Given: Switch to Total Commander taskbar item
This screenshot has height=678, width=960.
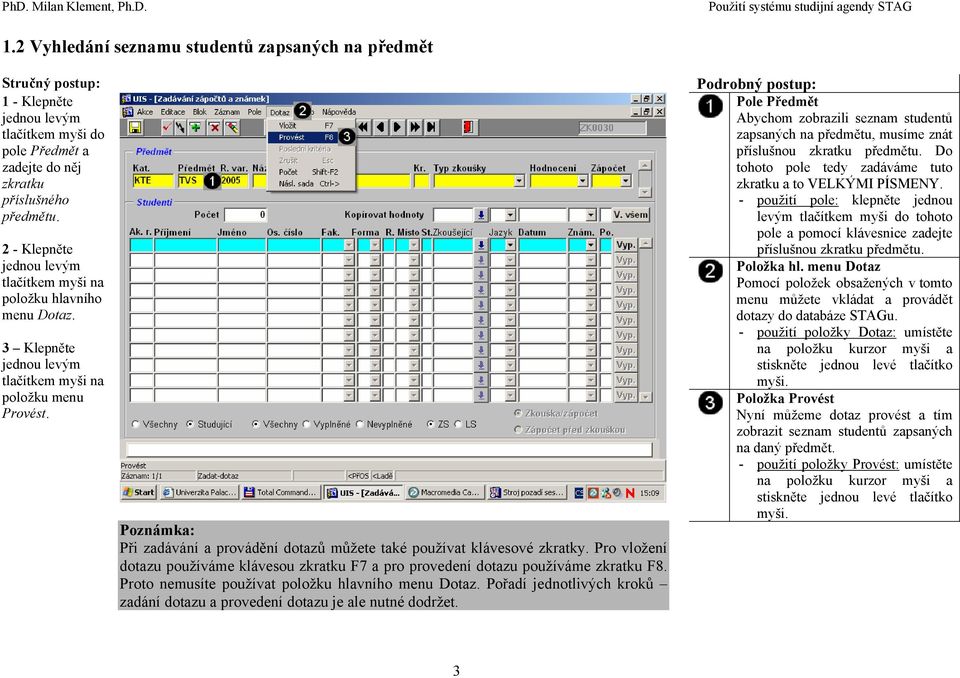Looking at the screenshot, I should coord(280,492).
